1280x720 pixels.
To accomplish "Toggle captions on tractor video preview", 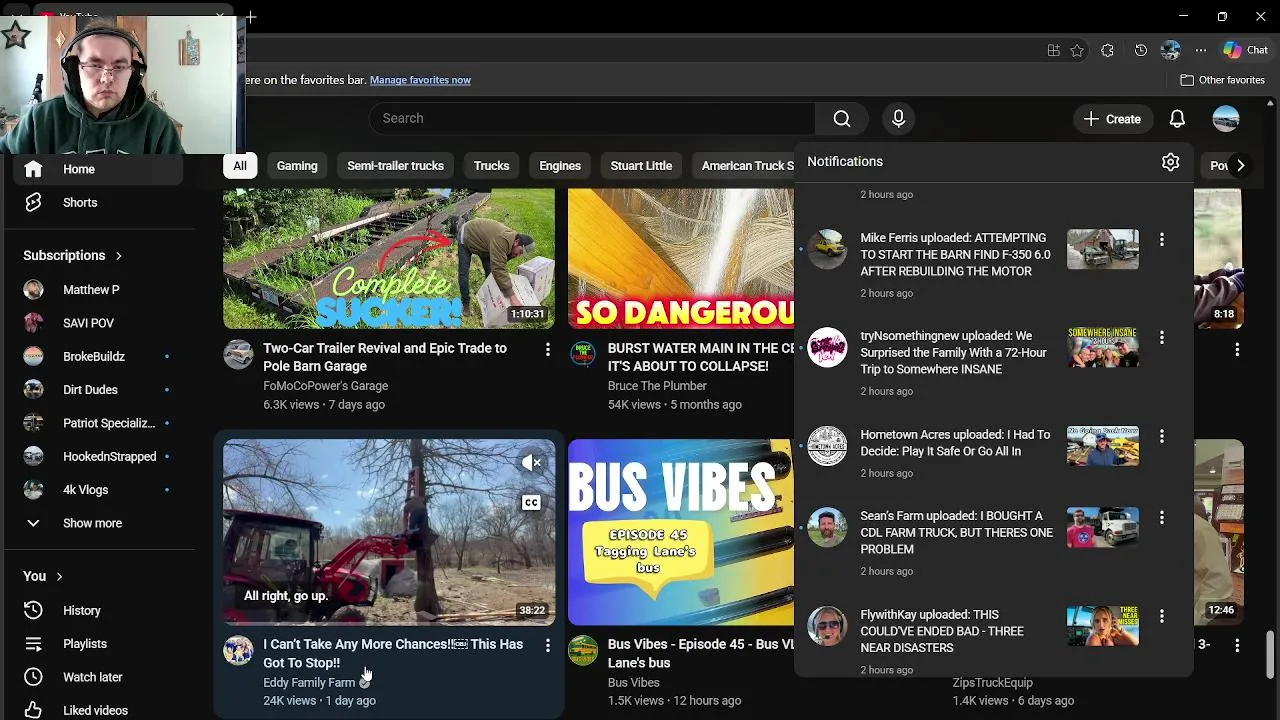I will tap(531, 503).
